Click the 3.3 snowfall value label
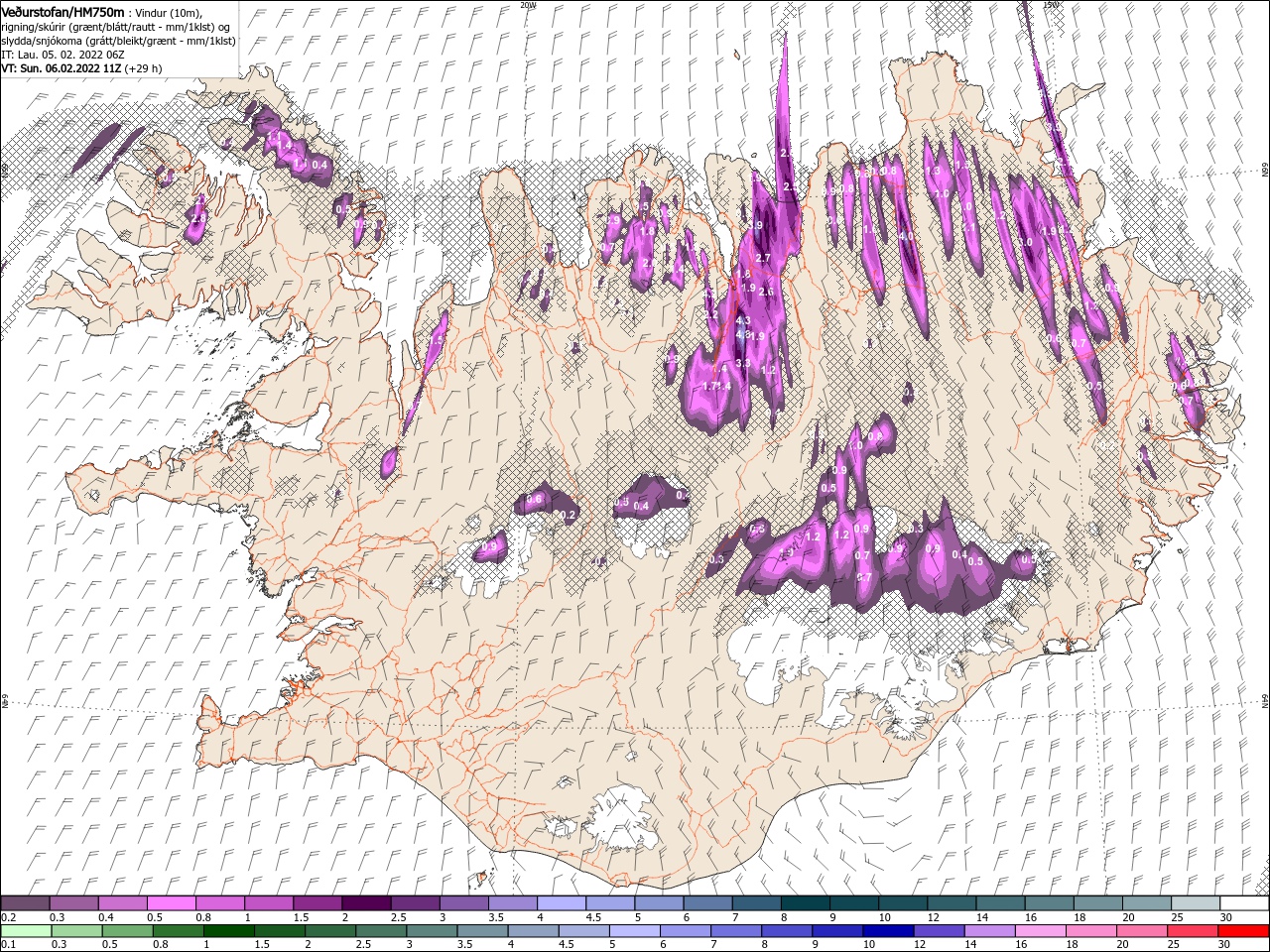The height and width of the screenshot is (952, 1270). 742,364
